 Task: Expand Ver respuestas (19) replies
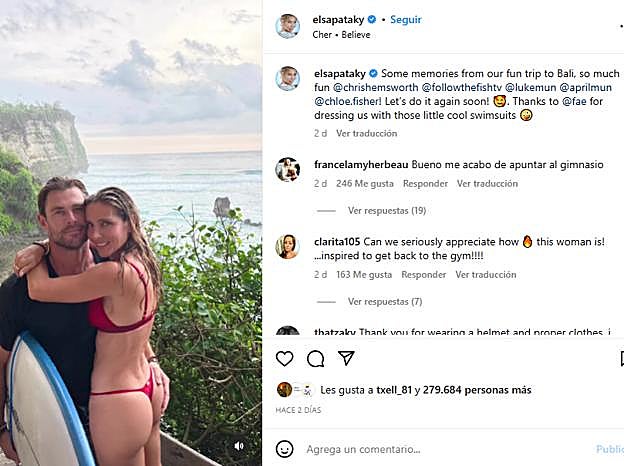pyautogui.click(x=386, y=211)
